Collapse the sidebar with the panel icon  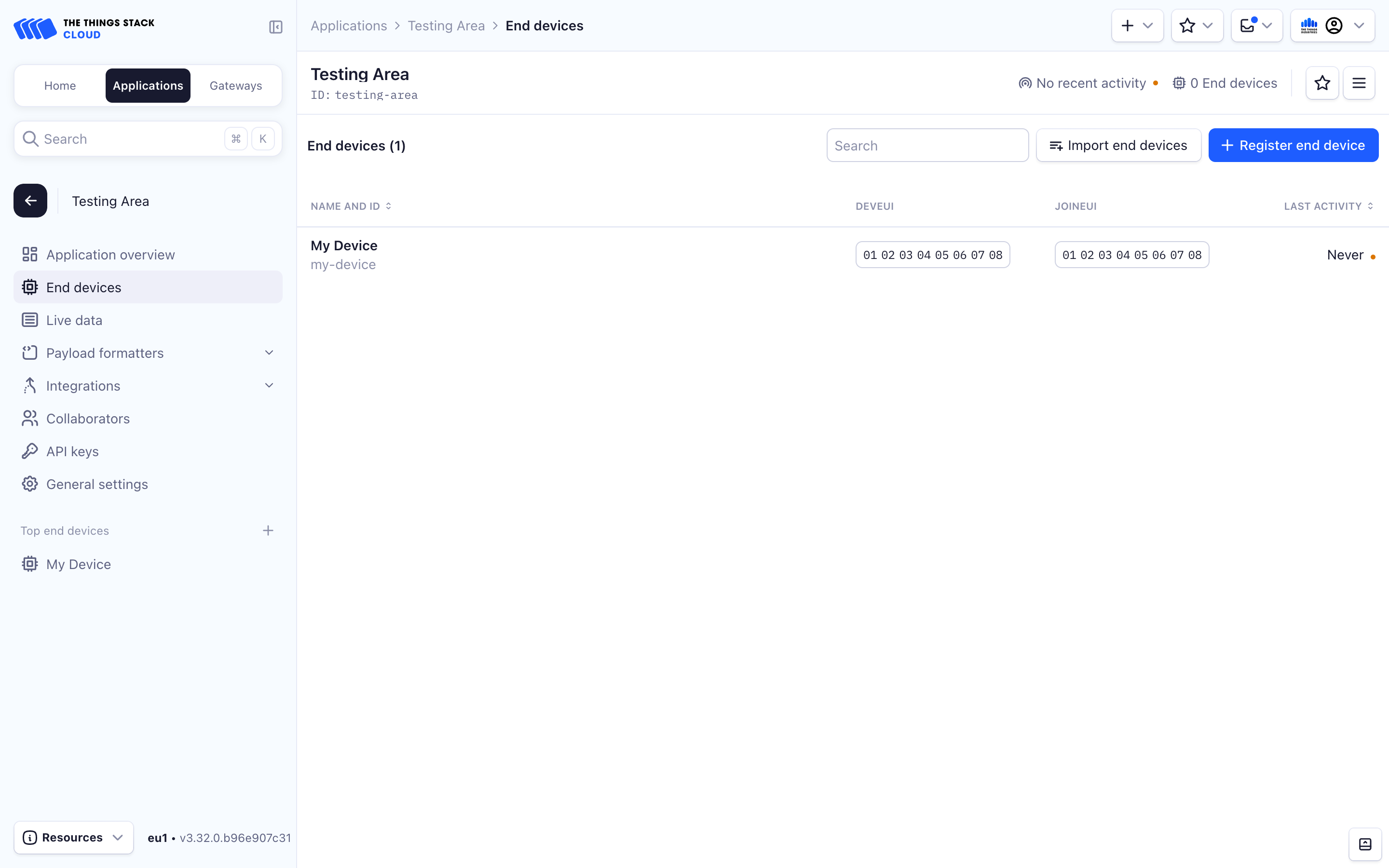[275, 27]
